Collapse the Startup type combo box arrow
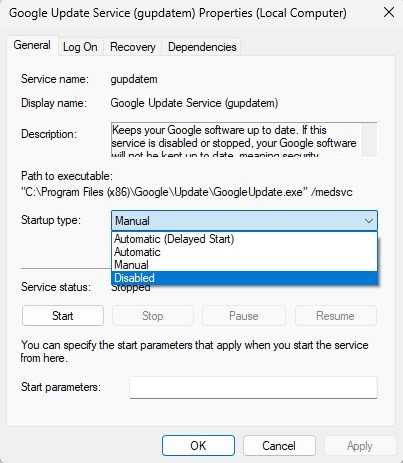Image resolution: width=403 pixels, height=463 pixels. 368,221
